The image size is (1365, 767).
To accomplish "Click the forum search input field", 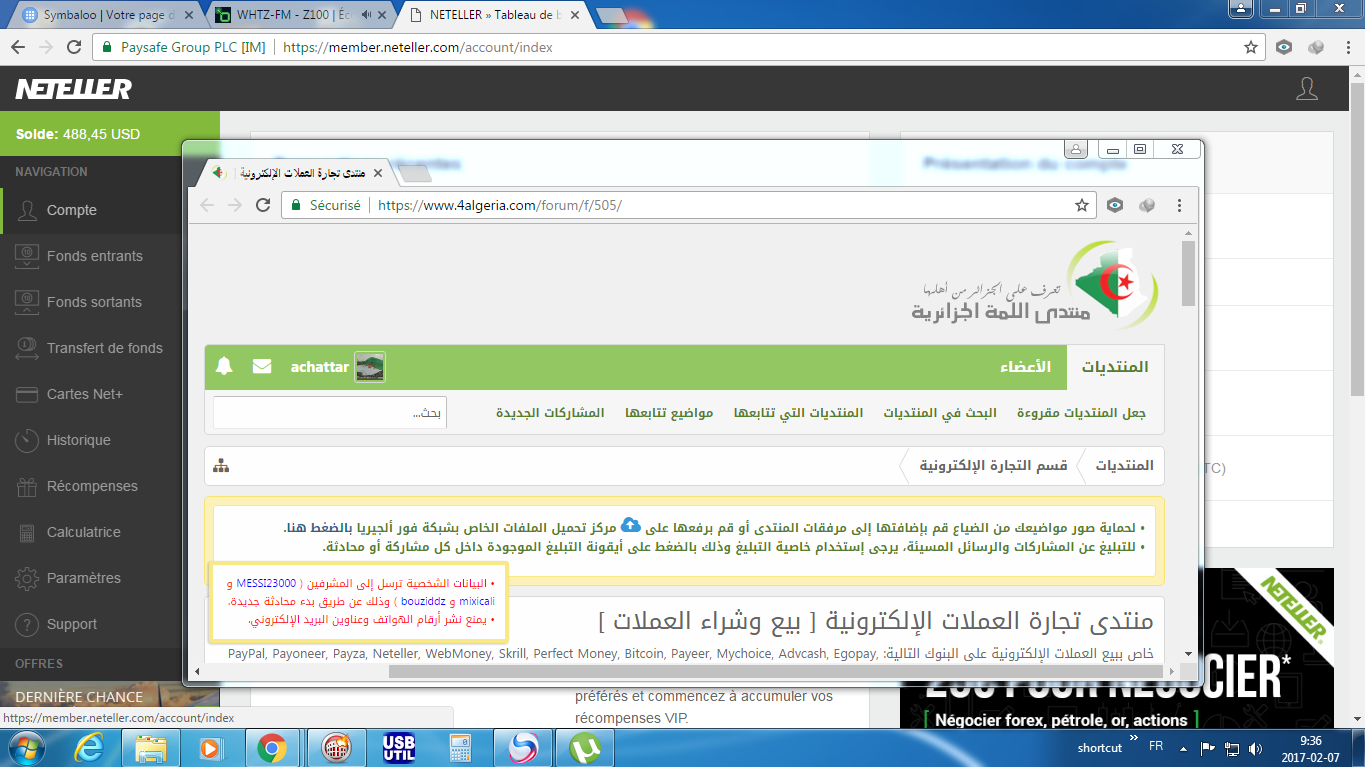I will click(x=330, y=413).
